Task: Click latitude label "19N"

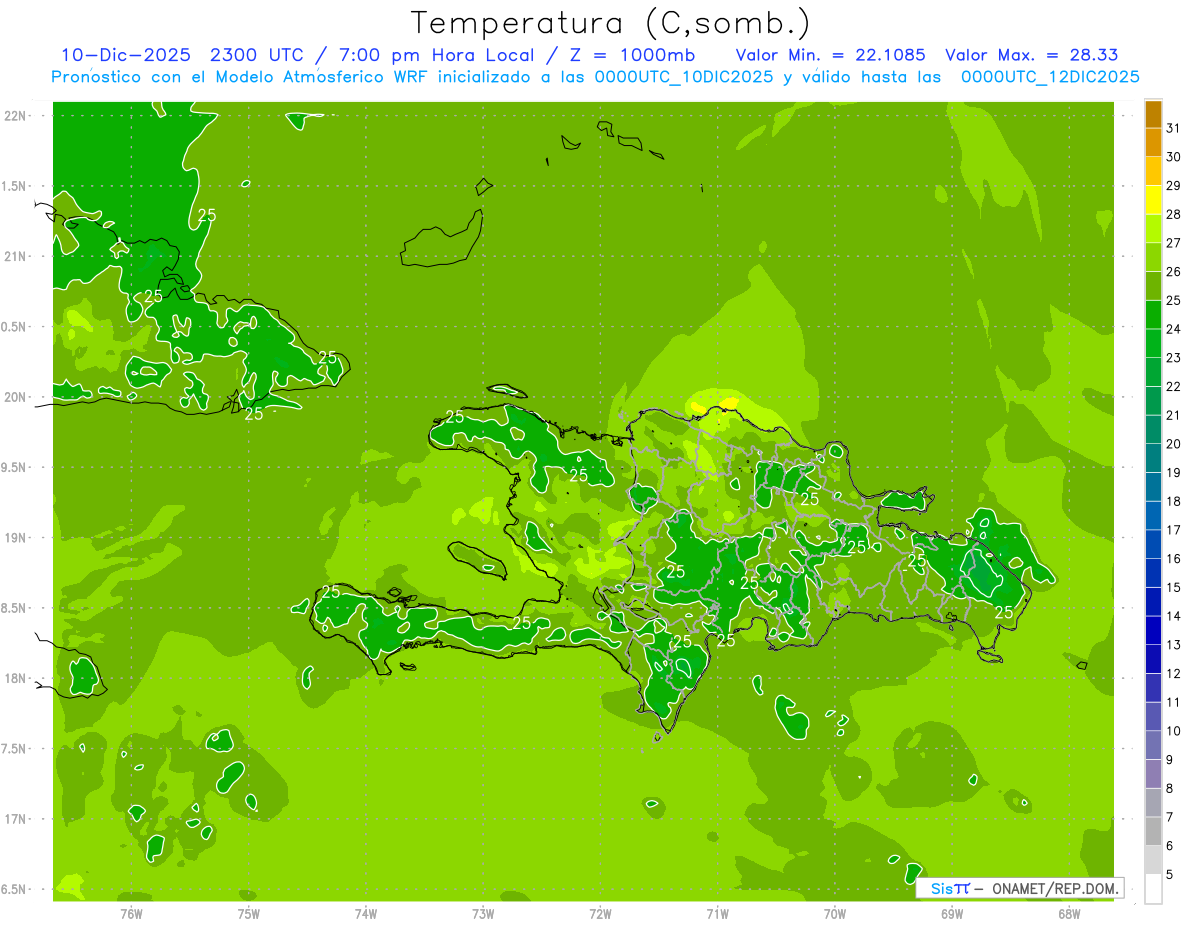Action: coord(14,538)
